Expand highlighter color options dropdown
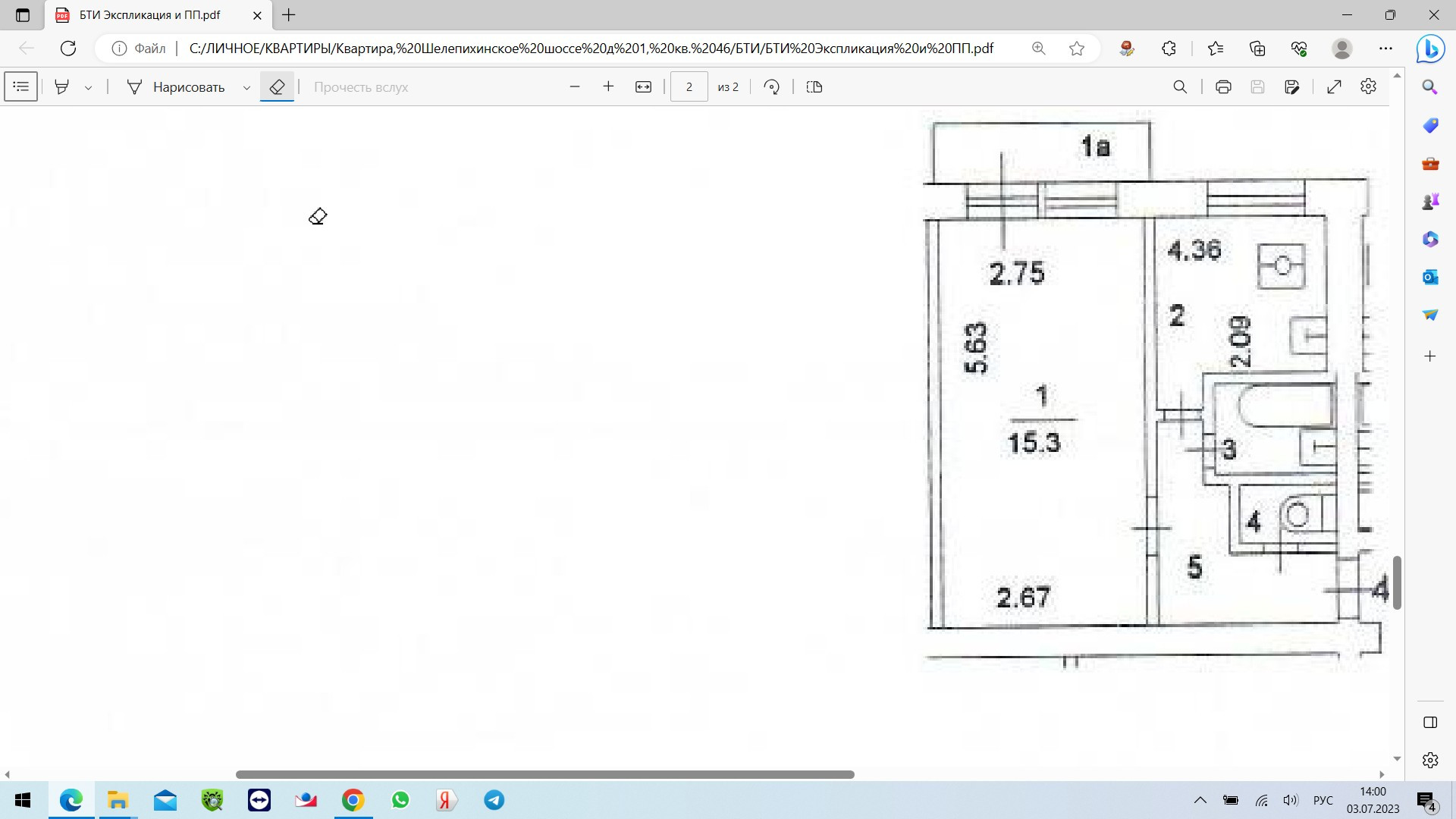This screenshot has height=819, width=1456. [89, 88]
